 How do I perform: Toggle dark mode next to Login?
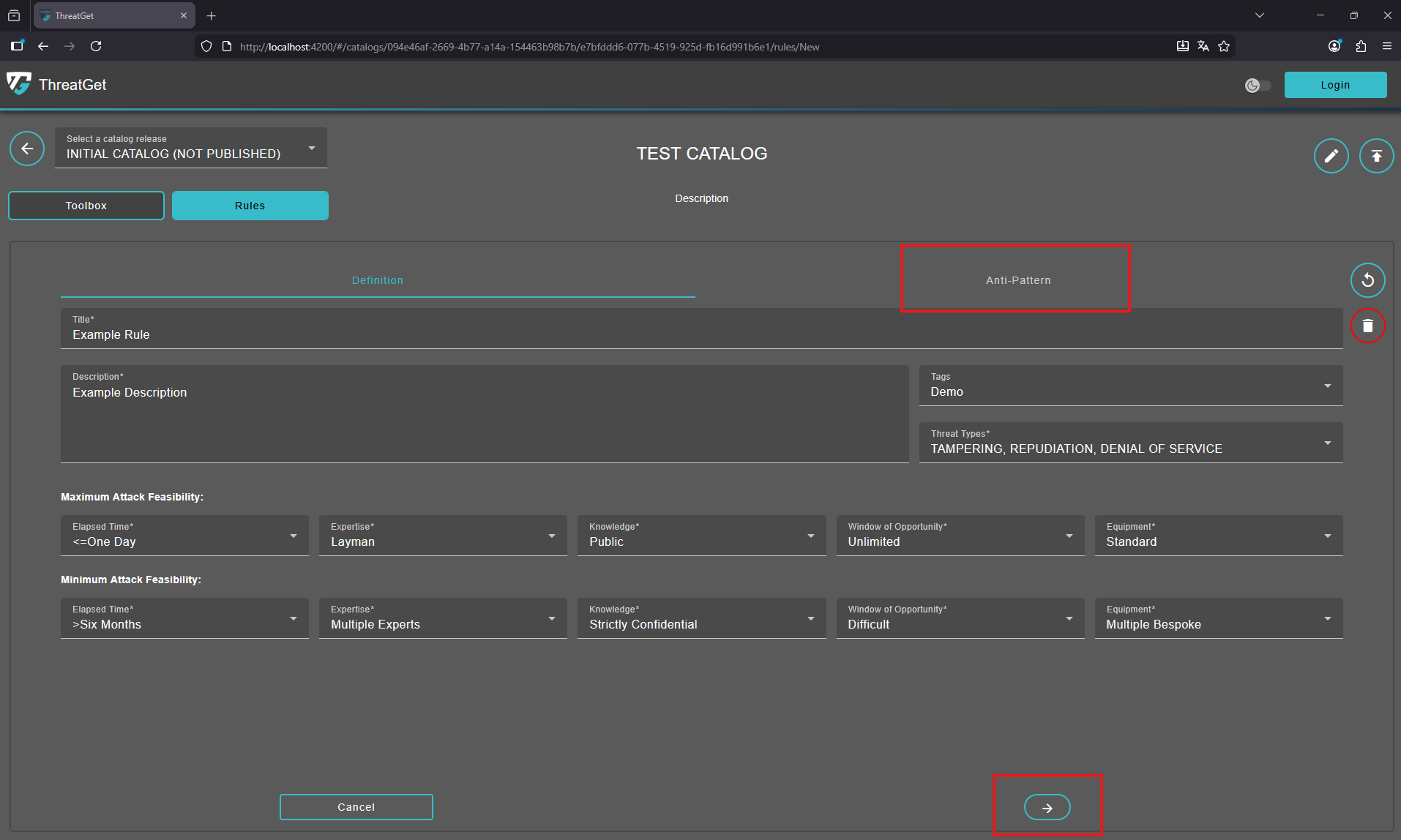point(1258,85)
